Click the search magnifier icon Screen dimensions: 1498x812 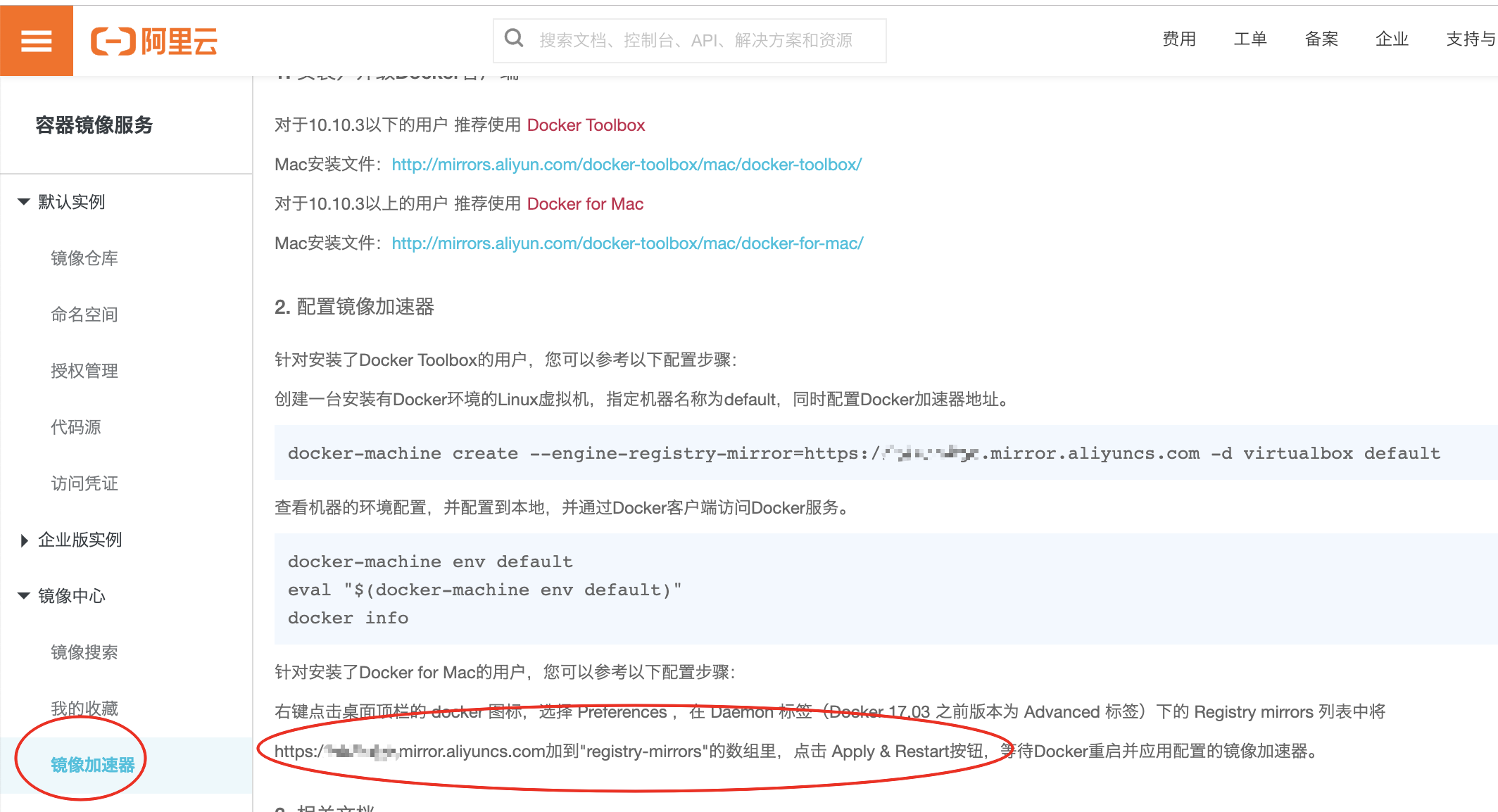pyautogui.click(x=515, y=39)
